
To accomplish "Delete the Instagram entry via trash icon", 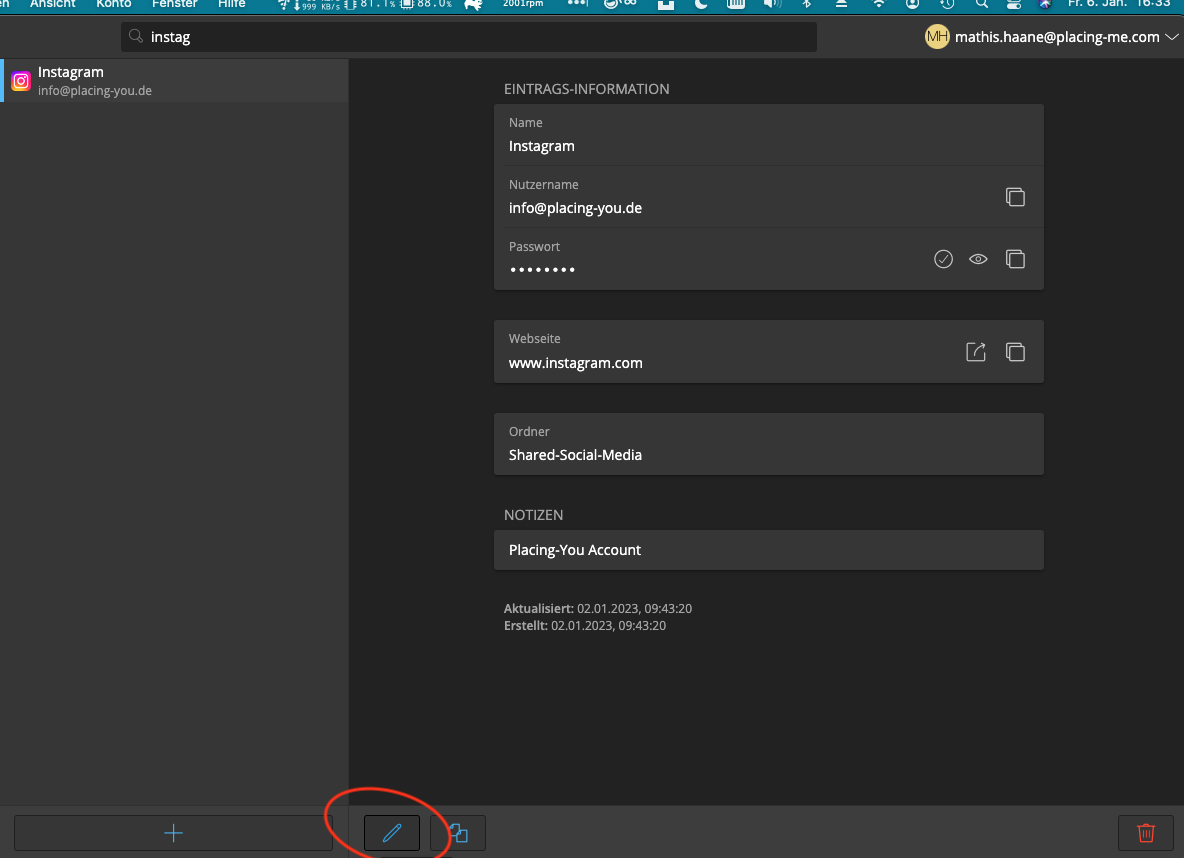I will [1145, 833].
